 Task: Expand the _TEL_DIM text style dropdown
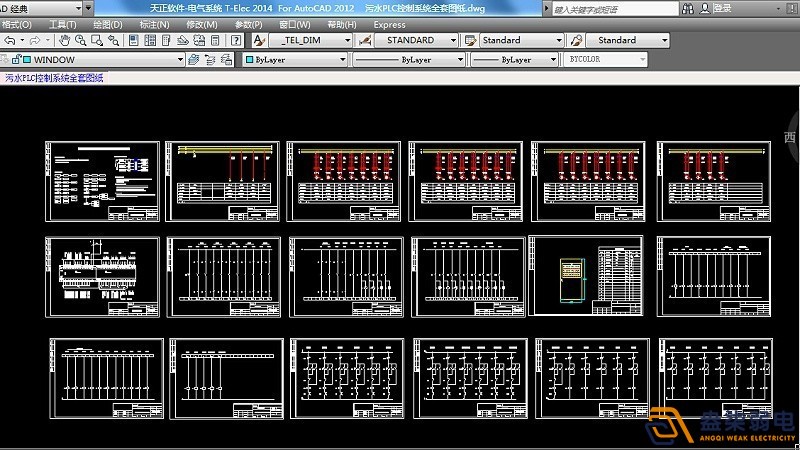[346, 41]
